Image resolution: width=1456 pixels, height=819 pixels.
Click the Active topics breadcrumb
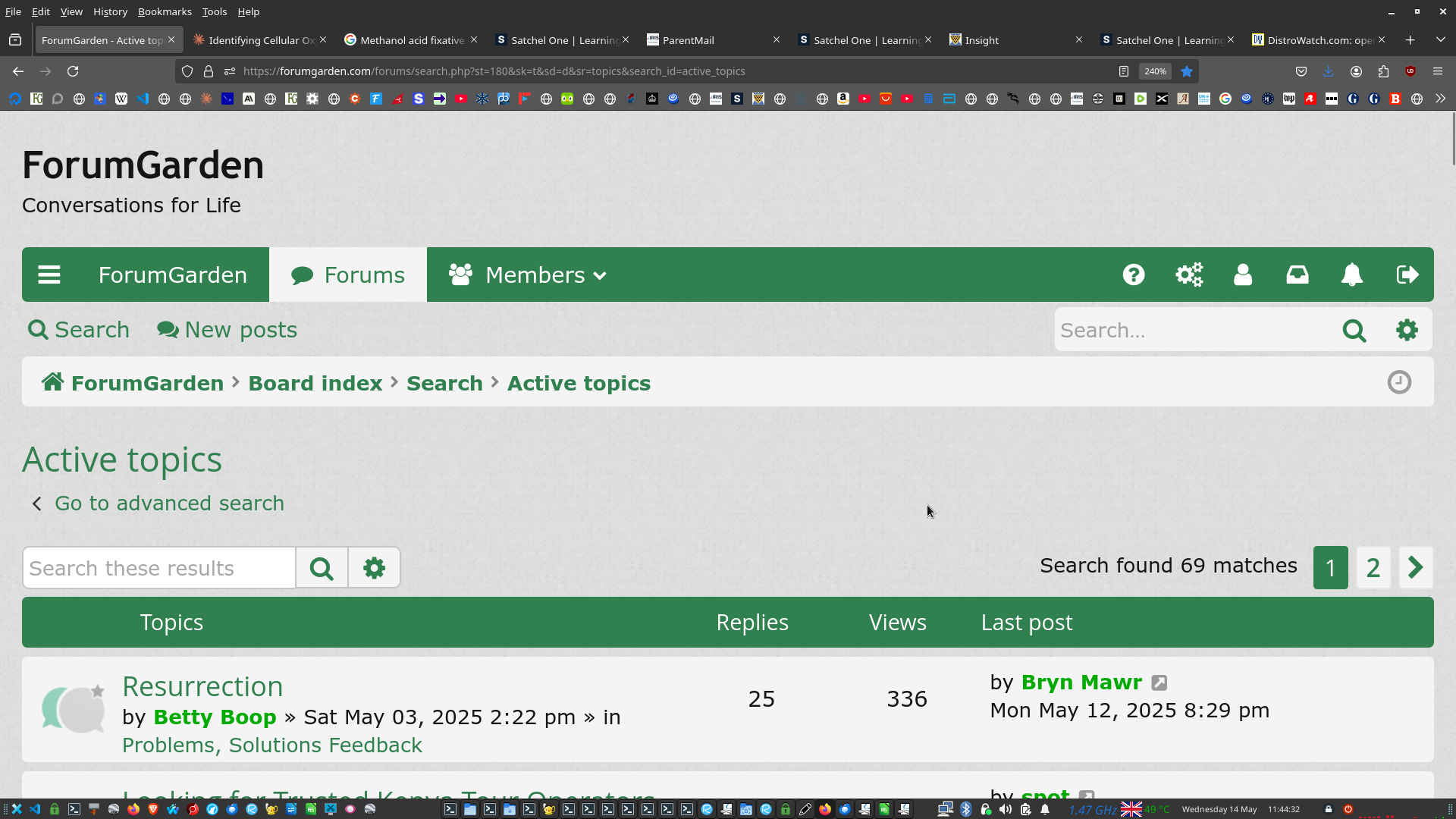pyautogui.click(x=579, y=383)
